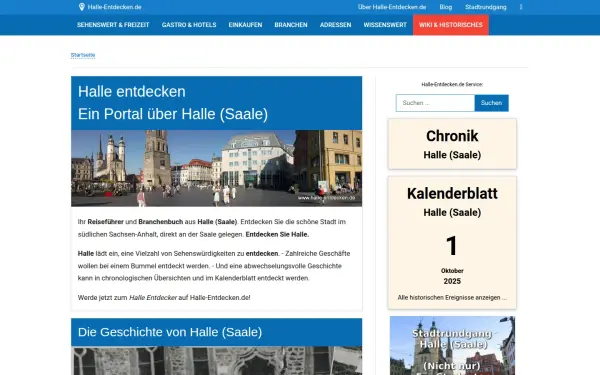Click the 2025 year label
This screenshot has width=600, height=375.
(x=452, y=281)
